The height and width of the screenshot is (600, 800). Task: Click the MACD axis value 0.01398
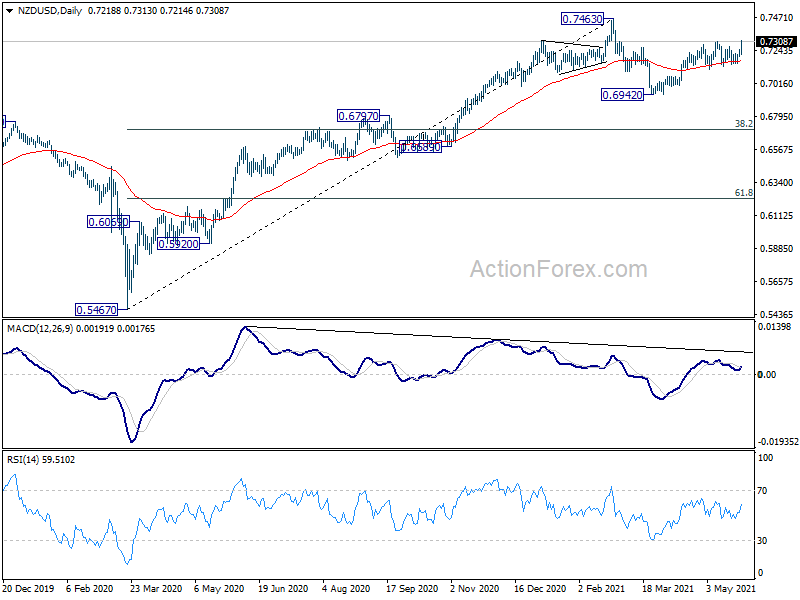[774, 327]
